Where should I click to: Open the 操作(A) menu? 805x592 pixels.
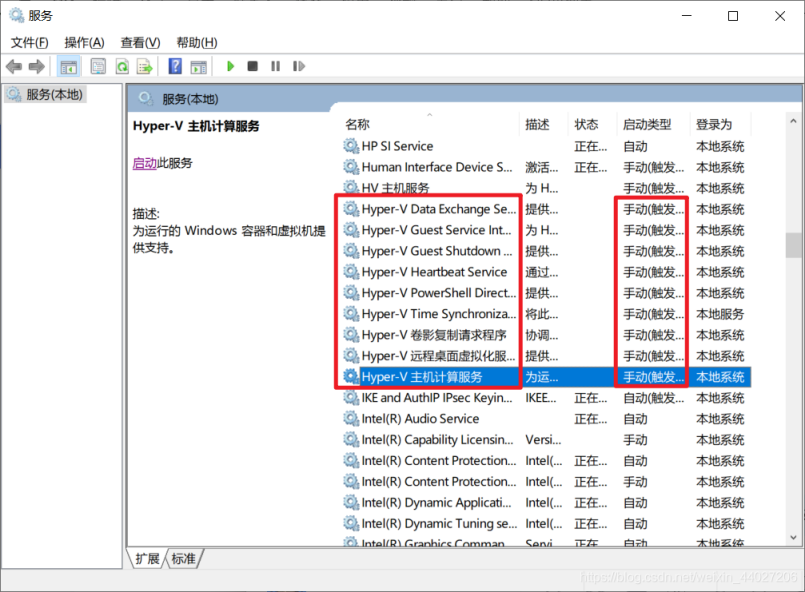click(x=84, y=42)
